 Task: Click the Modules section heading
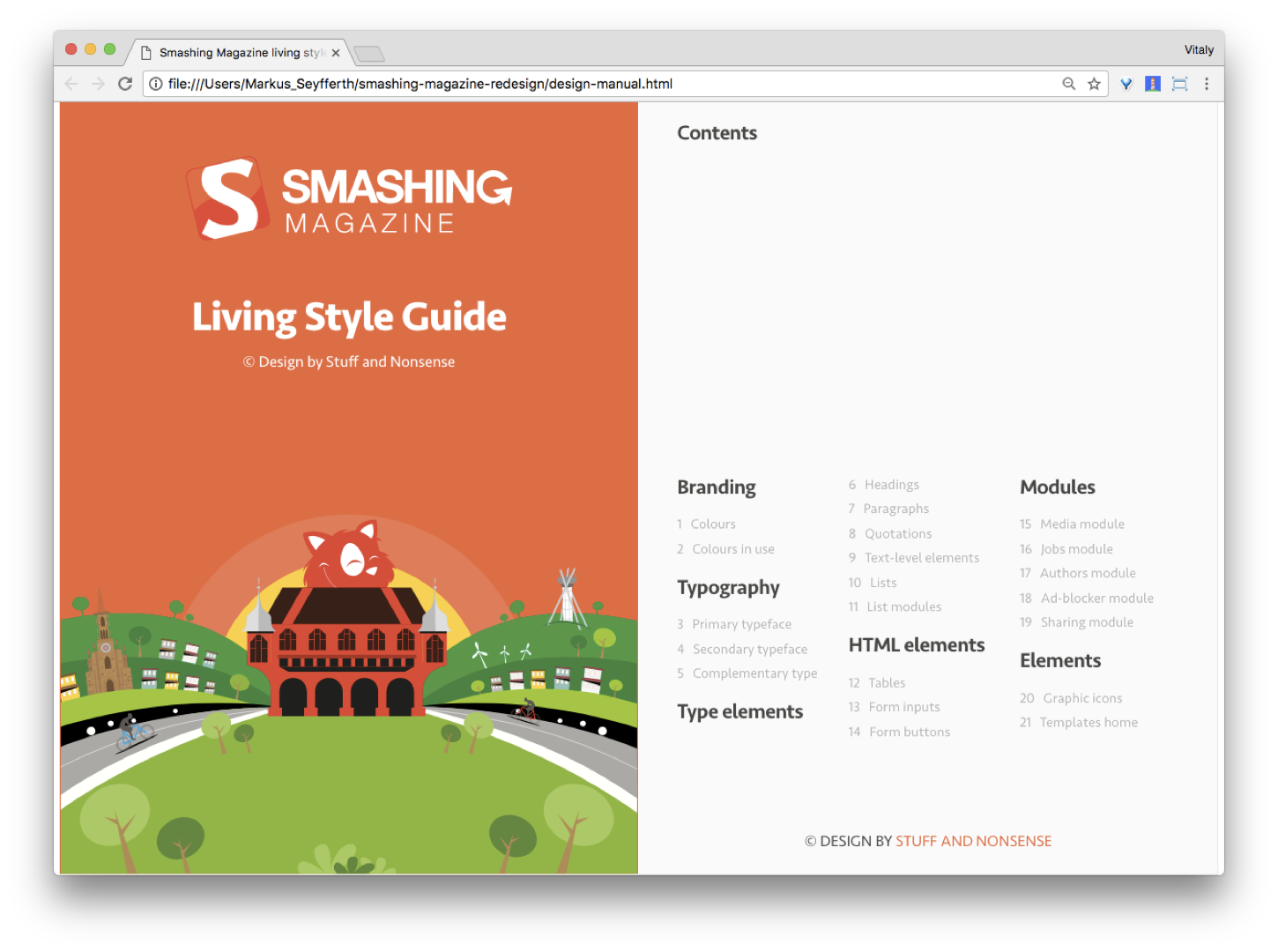coord(1058,487)
